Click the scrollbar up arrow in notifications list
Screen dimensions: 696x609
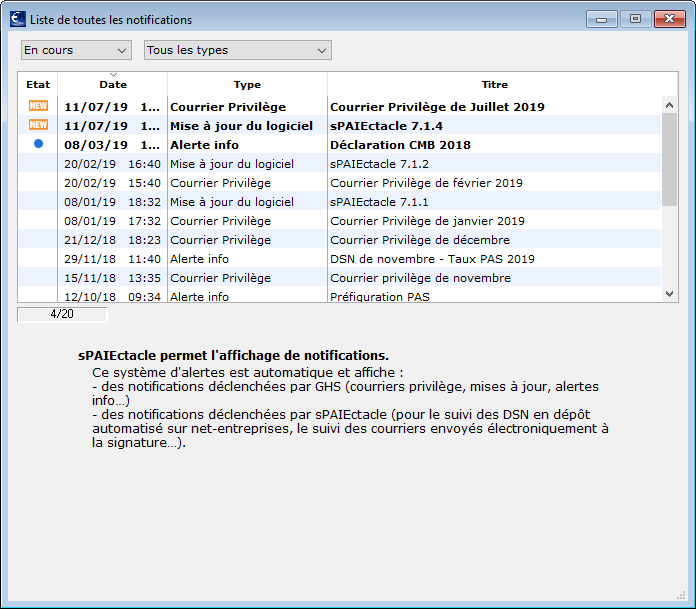[x=669, y=105]
